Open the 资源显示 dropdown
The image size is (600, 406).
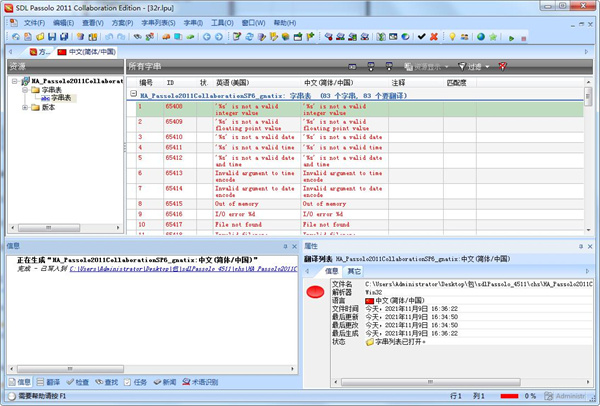click(426, 67)
